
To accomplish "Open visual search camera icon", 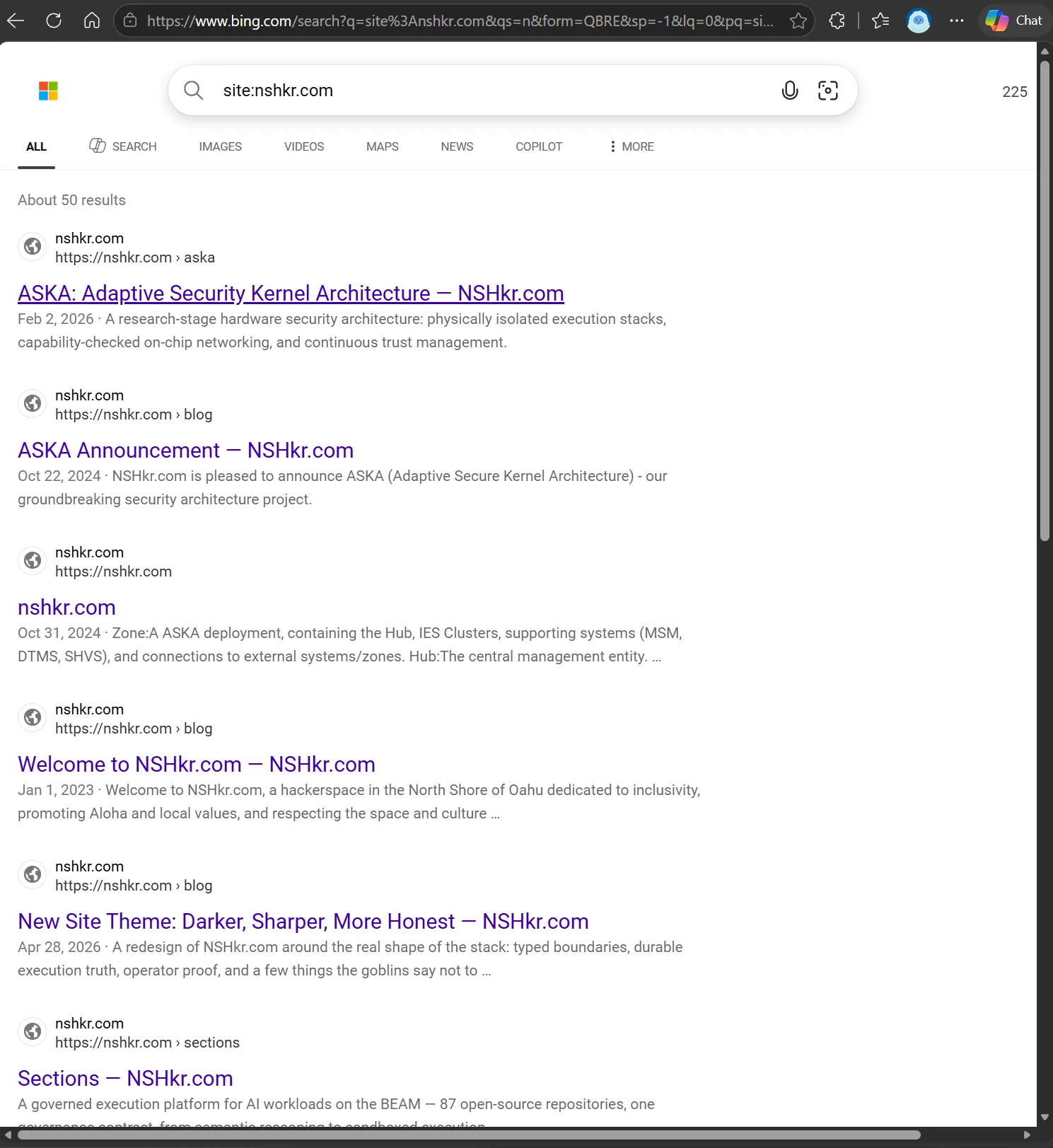I will pyautogui.click(x=828, y=91).
